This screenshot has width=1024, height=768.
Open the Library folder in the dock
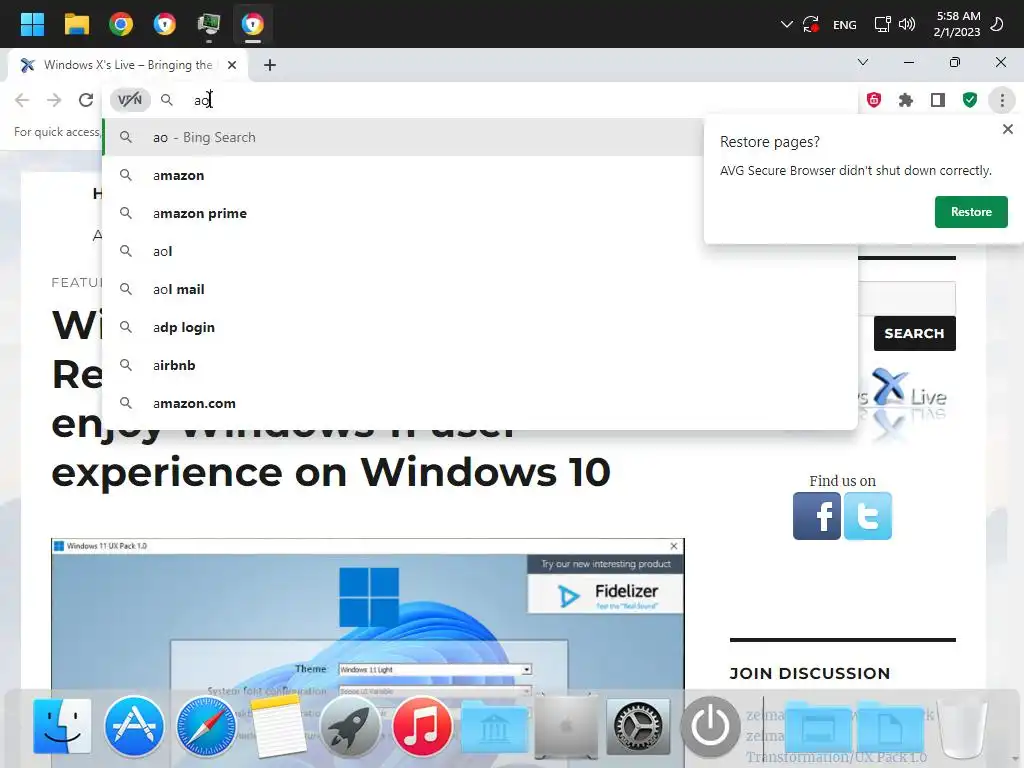494,727
